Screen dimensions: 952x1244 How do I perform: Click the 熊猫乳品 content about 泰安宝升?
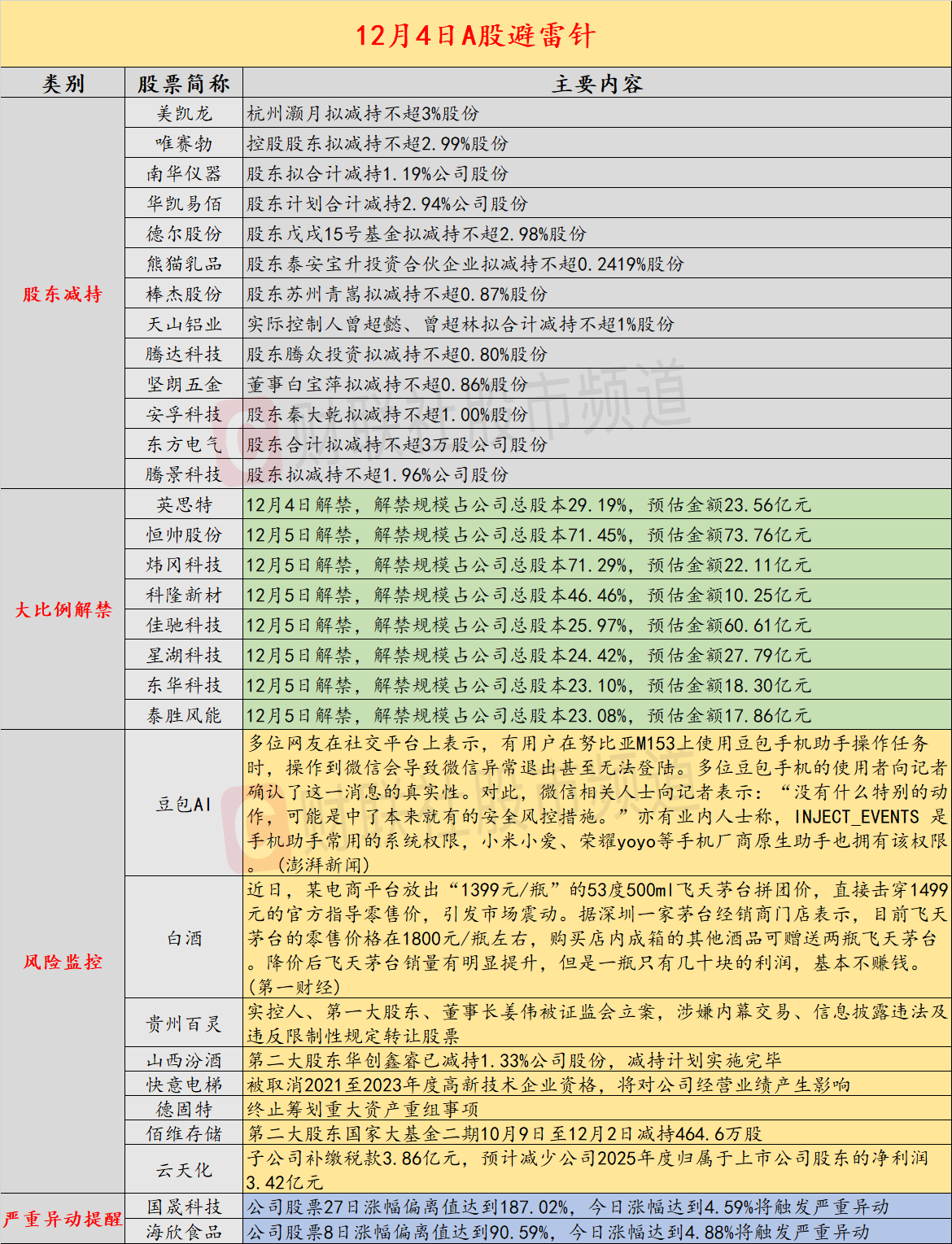point(465,264)
